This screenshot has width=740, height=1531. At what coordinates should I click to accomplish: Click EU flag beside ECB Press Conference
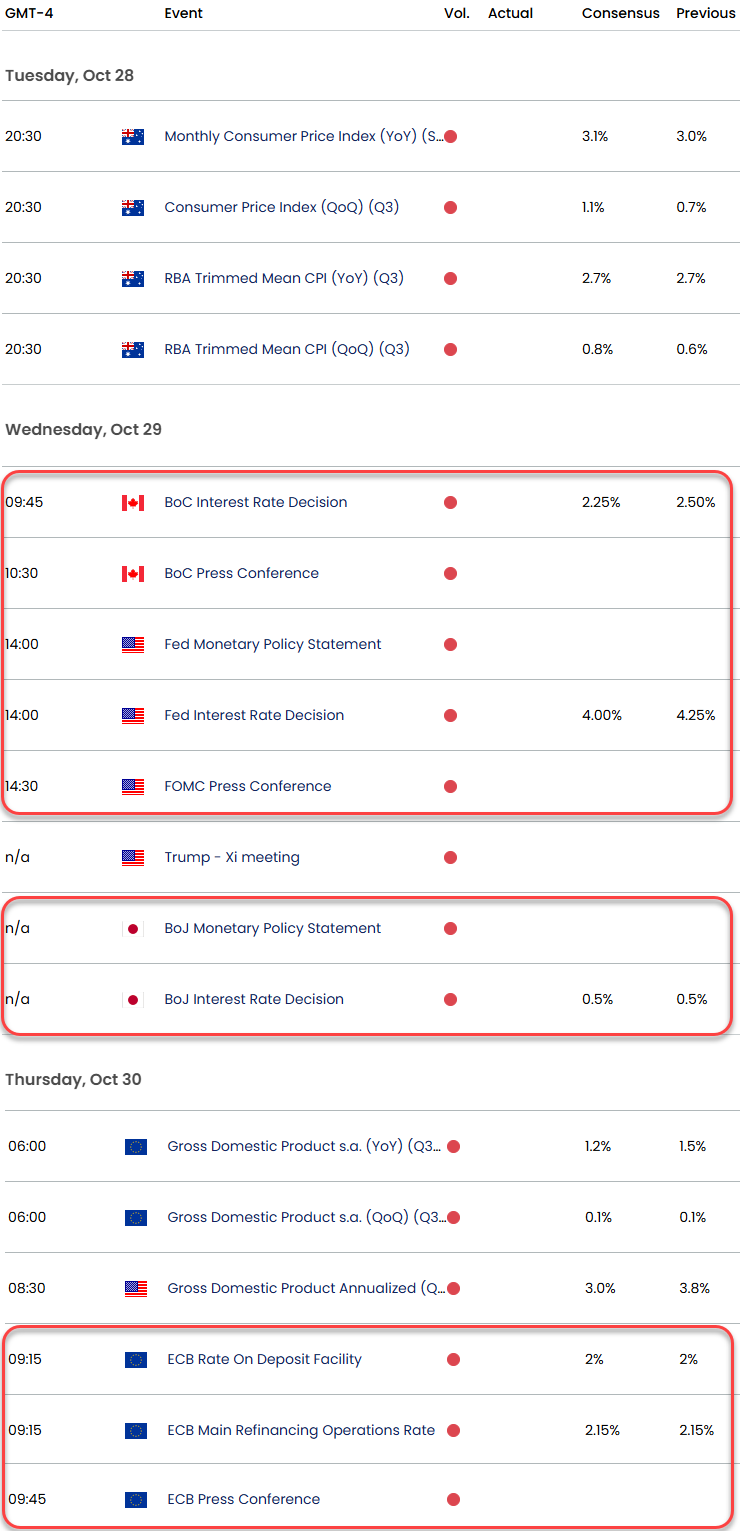(135, 1500)
